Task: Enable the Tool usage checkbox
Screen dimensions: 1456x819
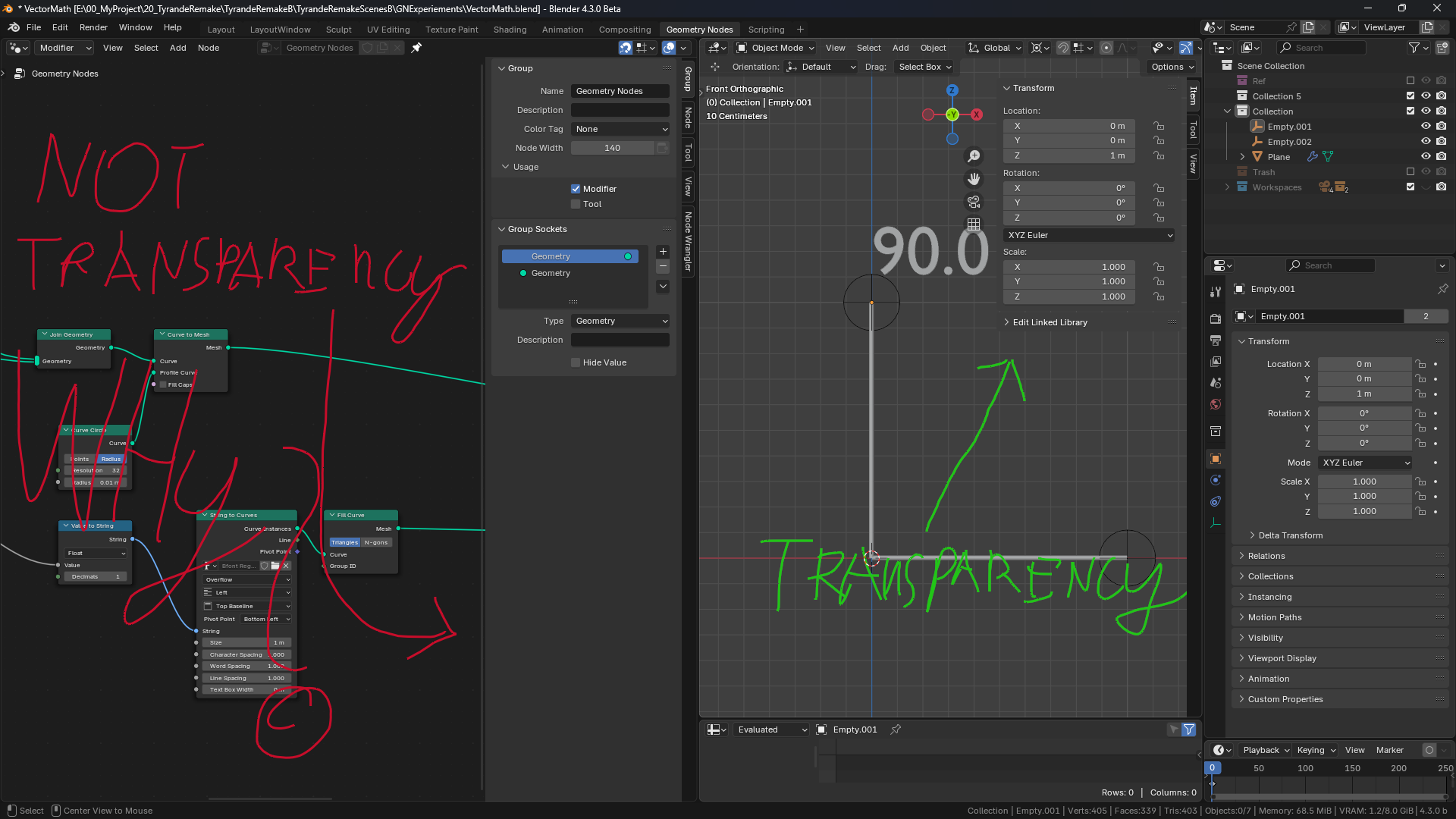Action: [x=576, y=204]
